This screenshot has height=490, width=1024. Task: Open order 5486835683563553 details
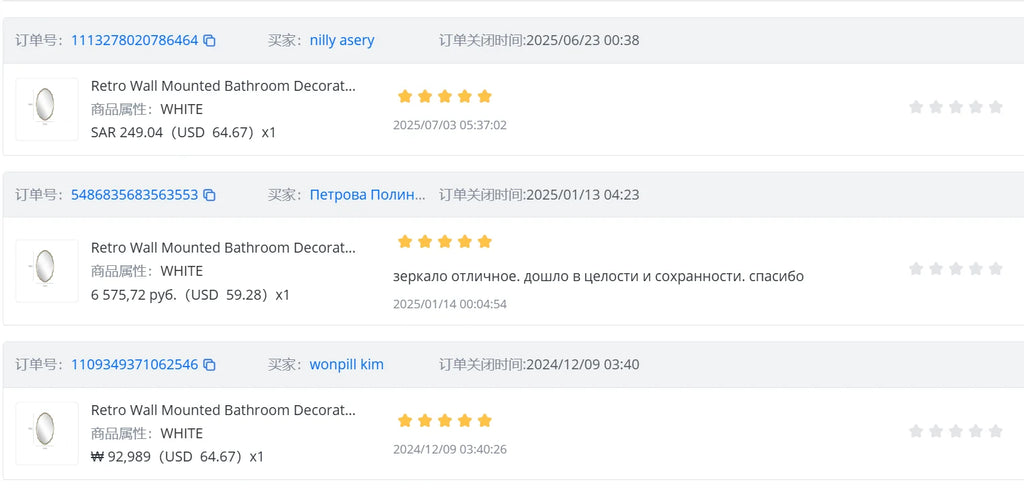[135, 195]
